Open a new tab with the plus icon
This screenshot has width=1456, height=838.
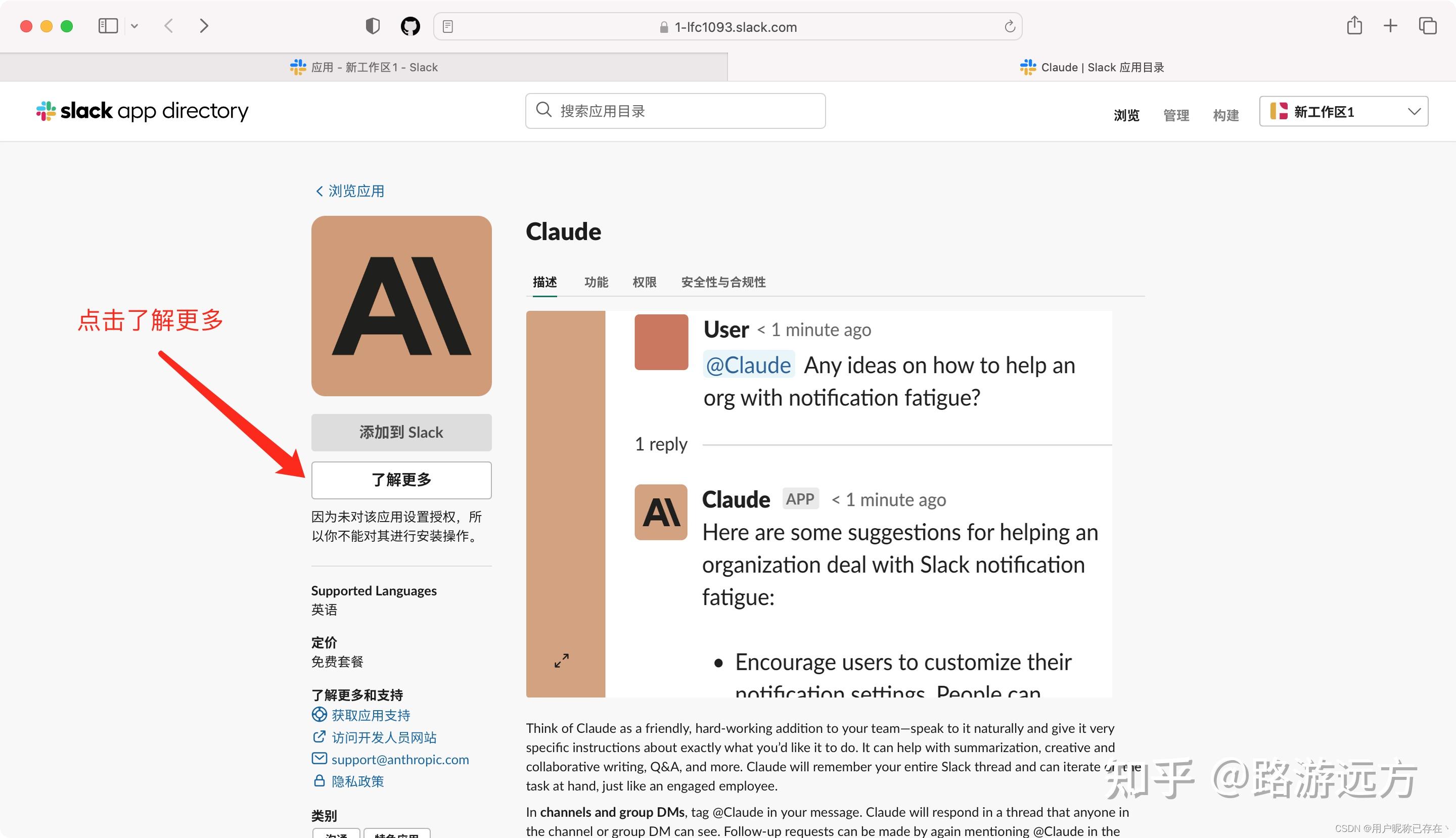[x=1390, y=26]
